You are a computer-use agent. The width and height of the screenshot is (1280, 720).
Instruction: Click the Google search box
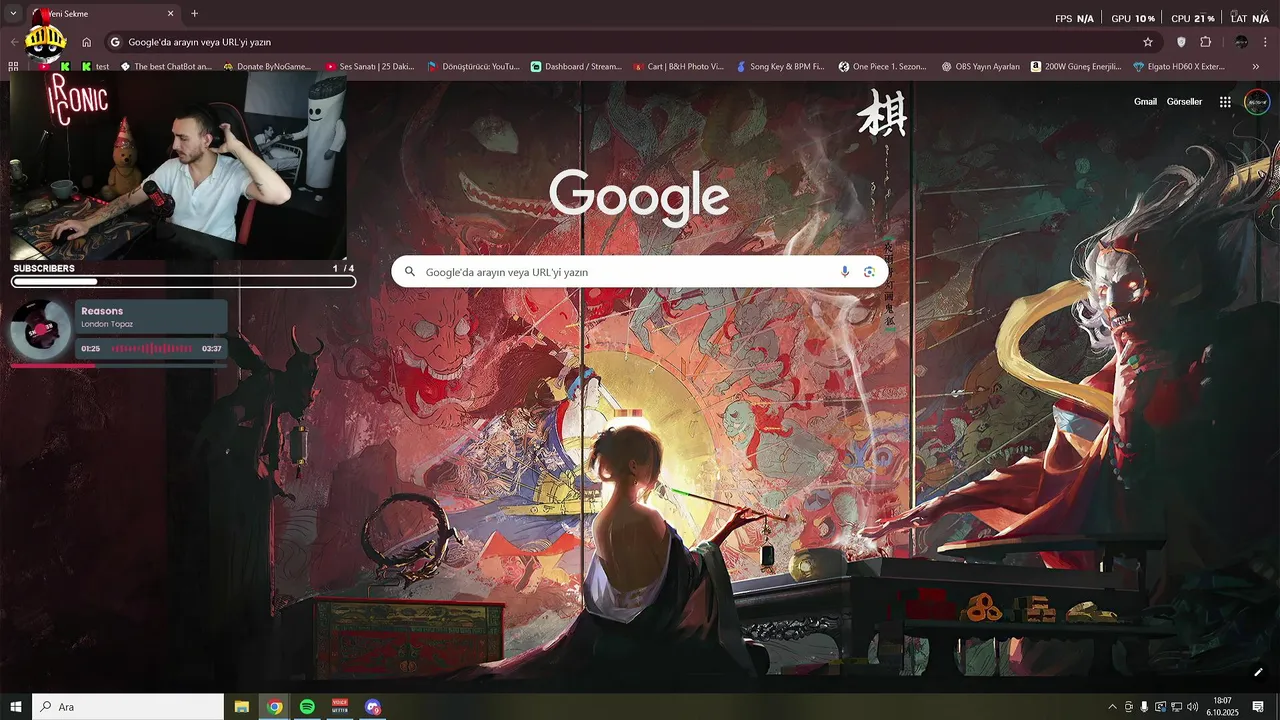pos(640,272)
